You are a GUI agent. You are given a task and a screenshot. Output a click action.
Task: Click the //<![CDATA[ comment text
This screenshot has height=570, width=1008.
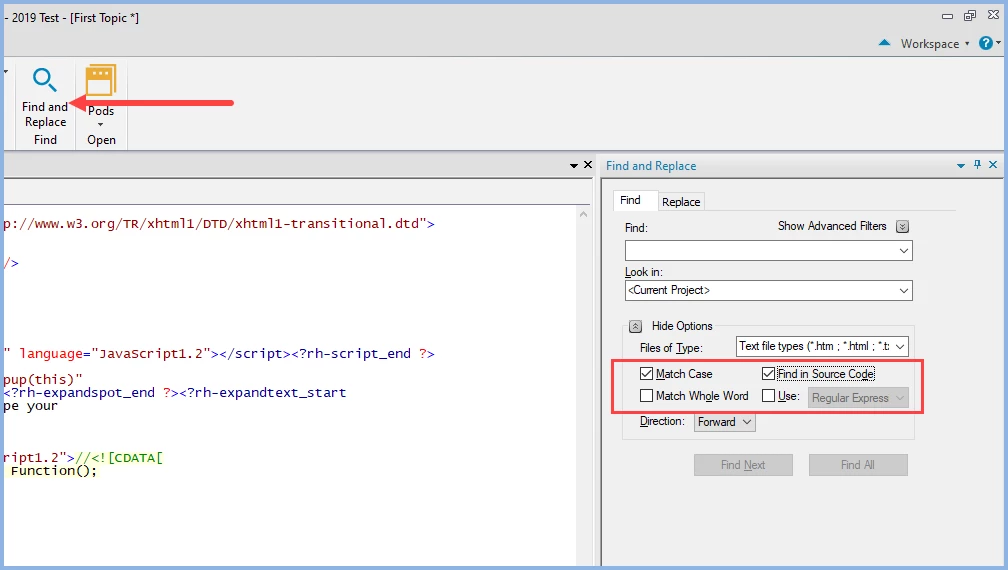(119, 458)
